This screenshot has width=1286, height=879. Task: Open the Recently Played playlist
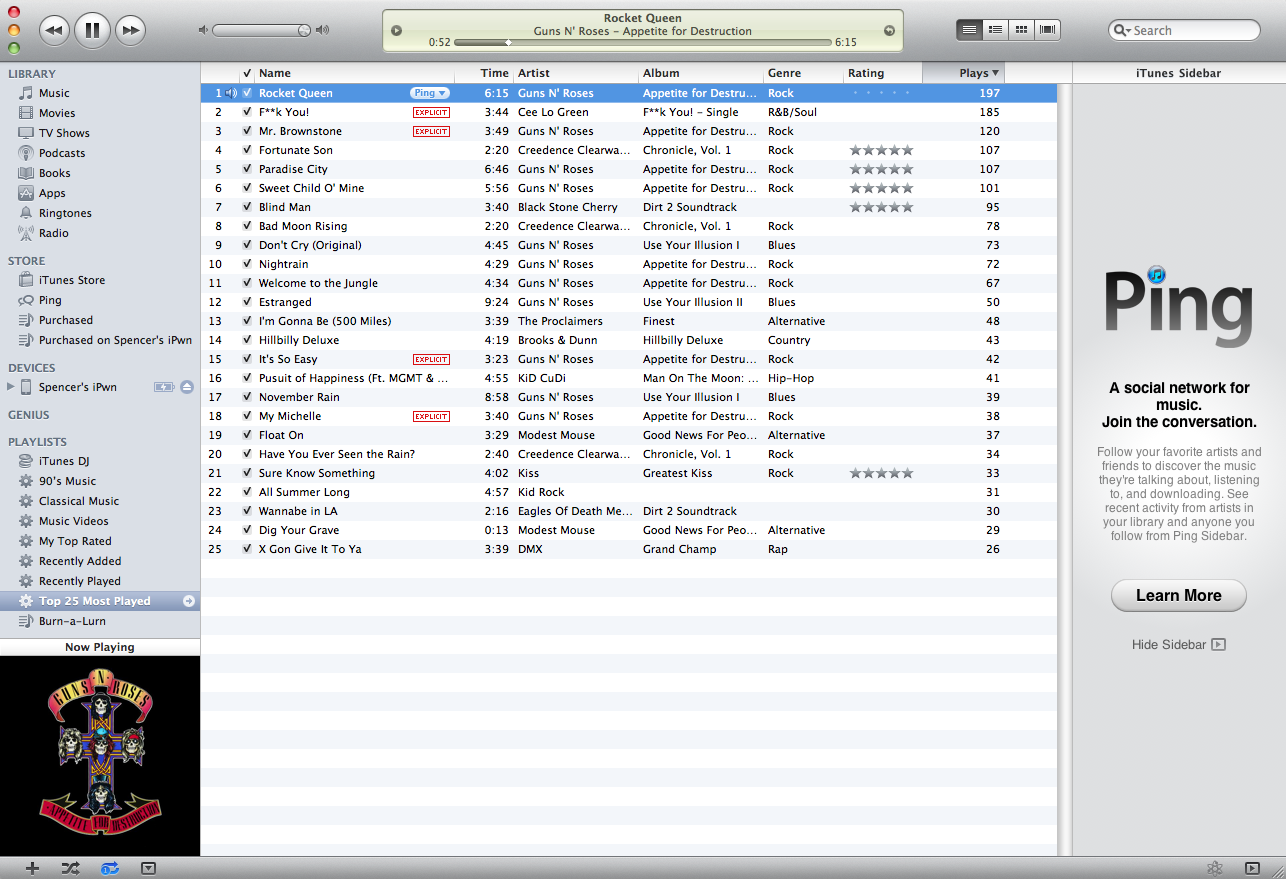(x=80, y=581)
